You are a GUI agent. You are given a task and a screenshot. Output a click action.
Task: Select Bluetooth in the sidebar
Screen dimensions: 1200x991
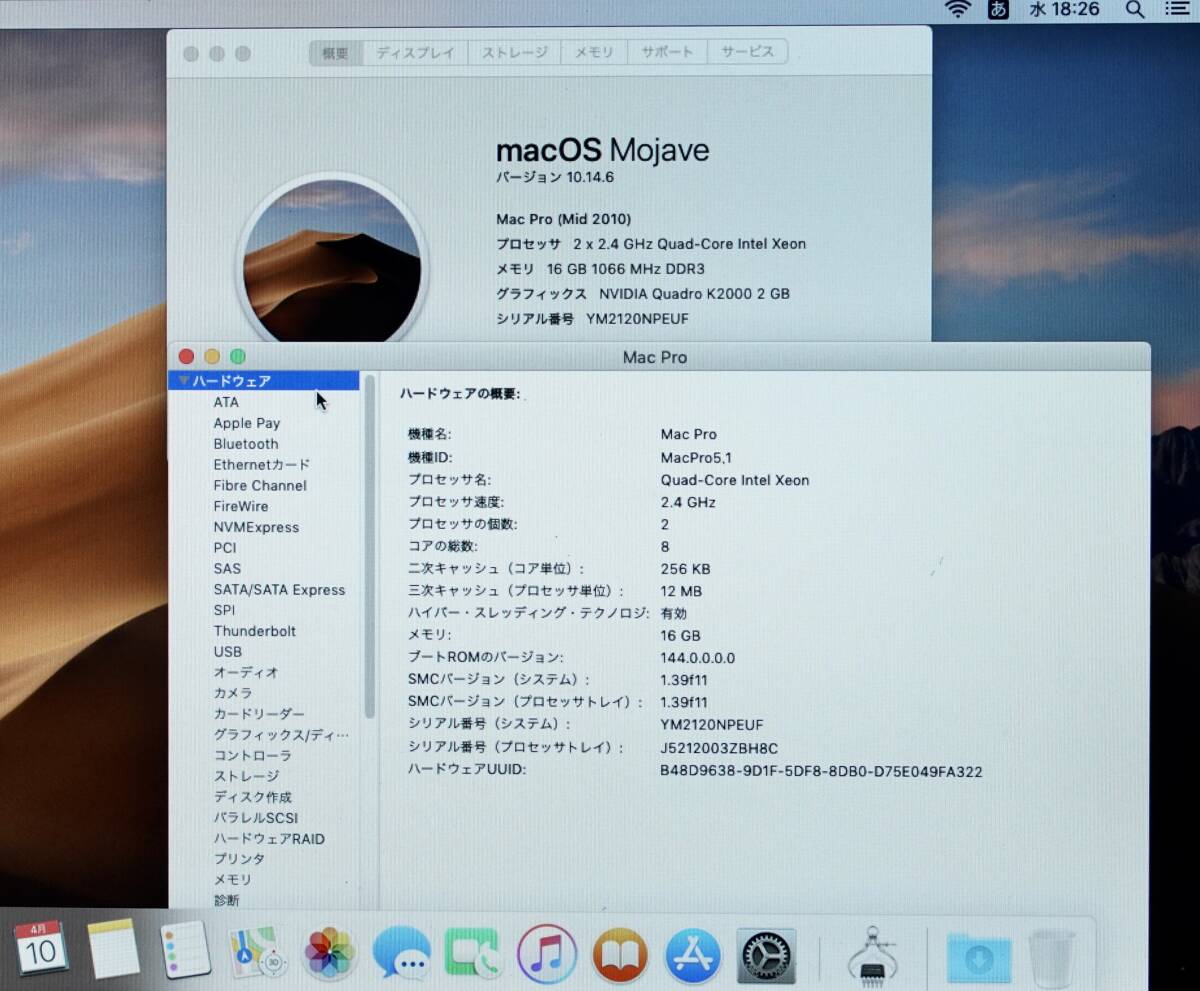[246, 444]
